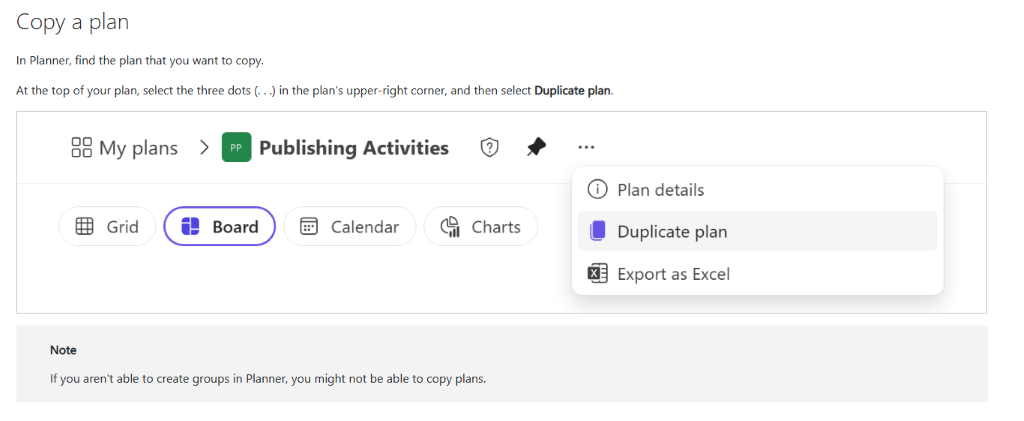This screenshot has width=1024, height=421.
Task: Click the Grid view table icon
Action: [x=85, y=226]
